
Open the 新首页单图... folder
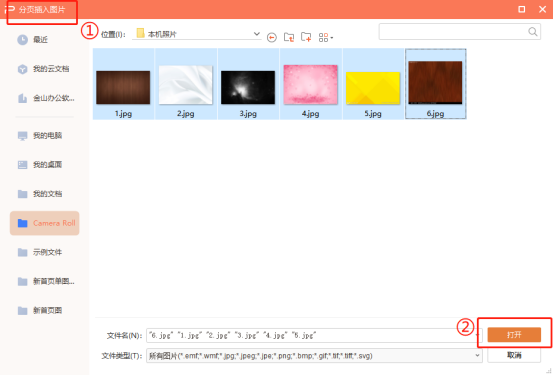tap(45, 281)
